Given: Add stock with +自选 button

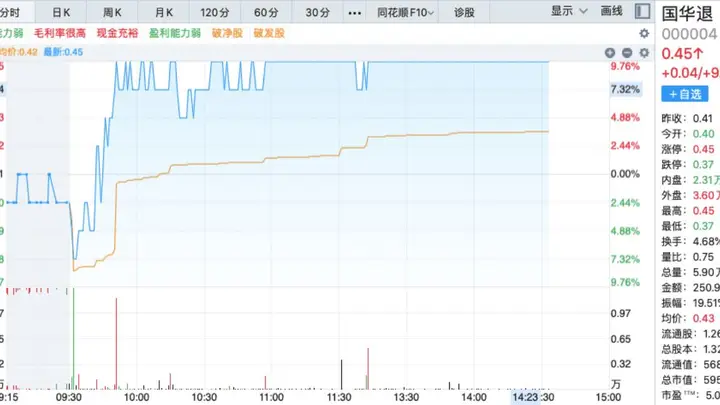Looking at the screenshot, I should pyautogui.click(x=685, y=94).
